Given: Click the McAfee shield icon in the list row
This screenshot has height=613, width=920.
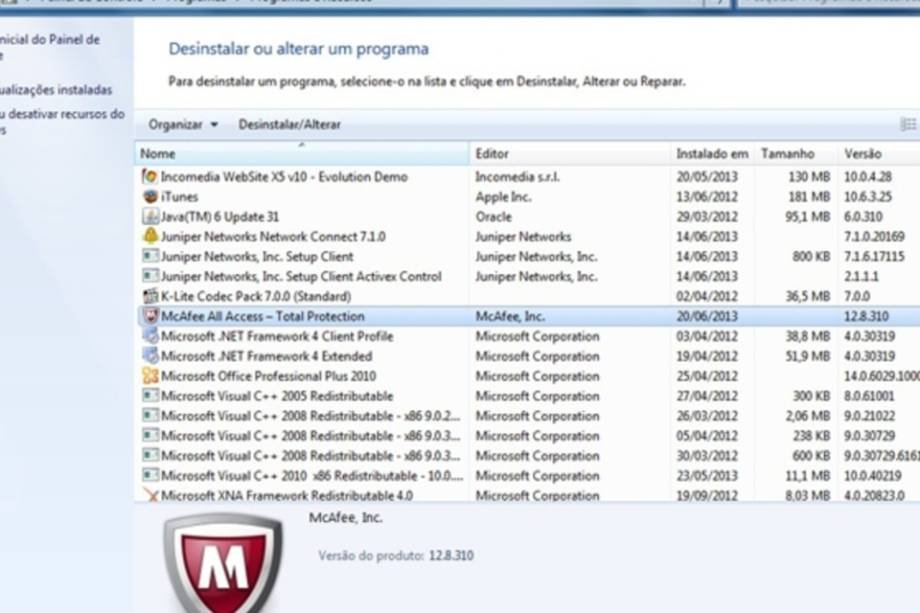Looking at the screenshot, I should click(150, 316).
